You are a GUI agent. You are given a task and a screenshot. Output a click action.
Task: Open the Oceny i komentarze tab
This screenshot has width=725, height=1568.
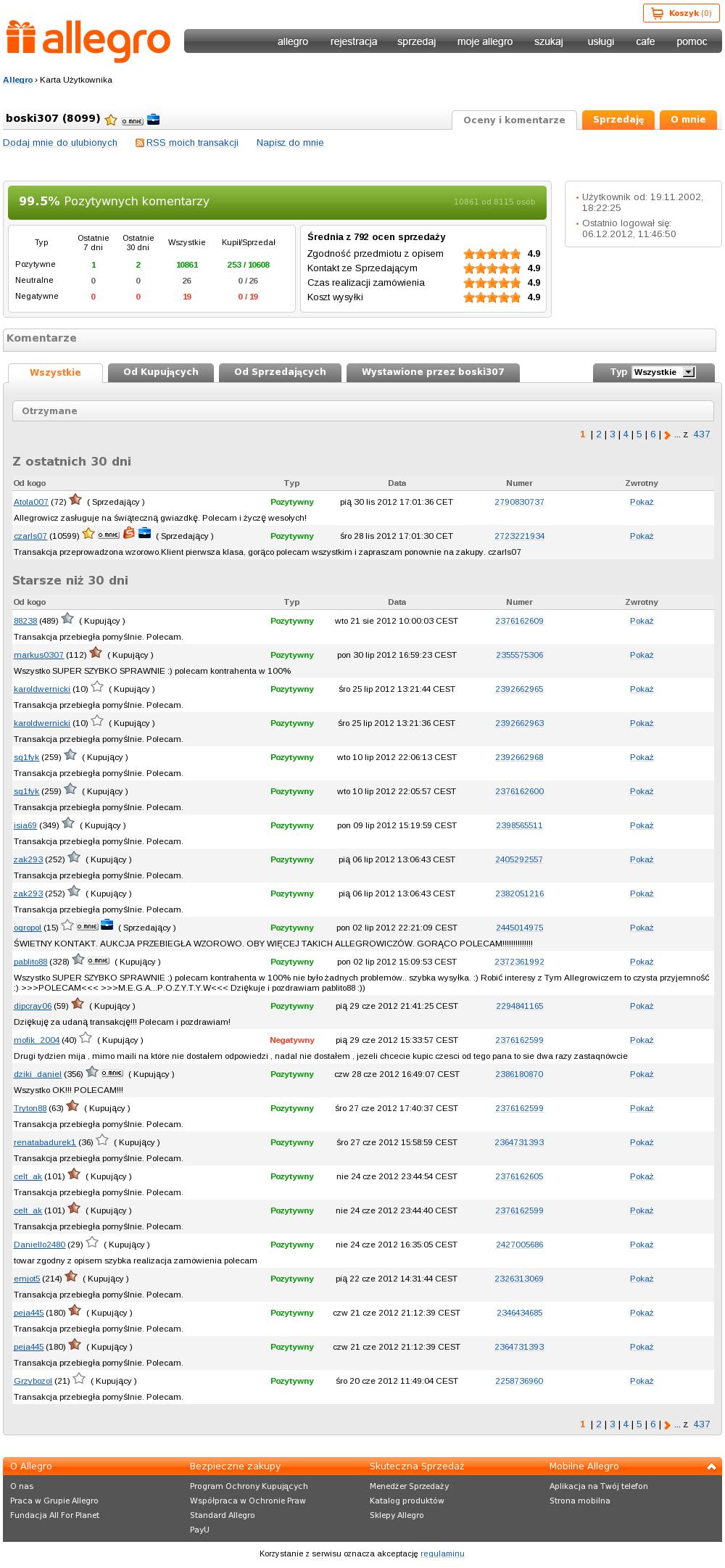[x=514, y=120]
